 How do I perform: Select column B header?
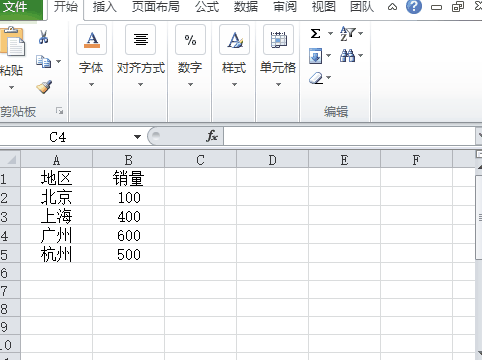tap(129, 160)
